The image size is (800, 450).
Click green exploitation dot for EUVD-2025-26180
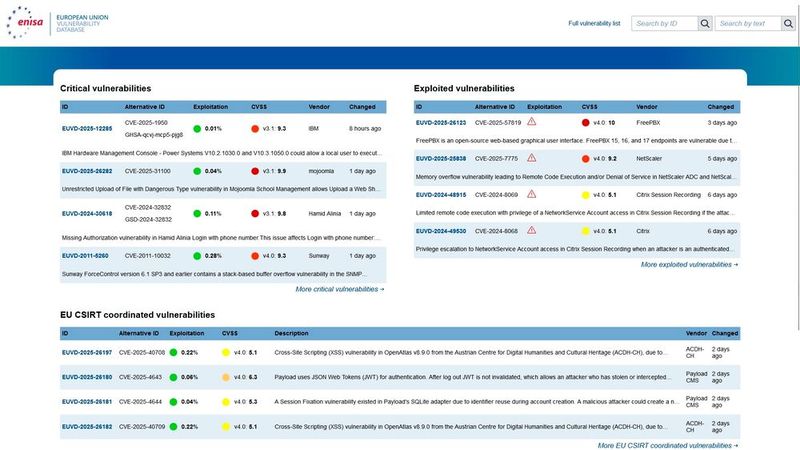point(173,377)
